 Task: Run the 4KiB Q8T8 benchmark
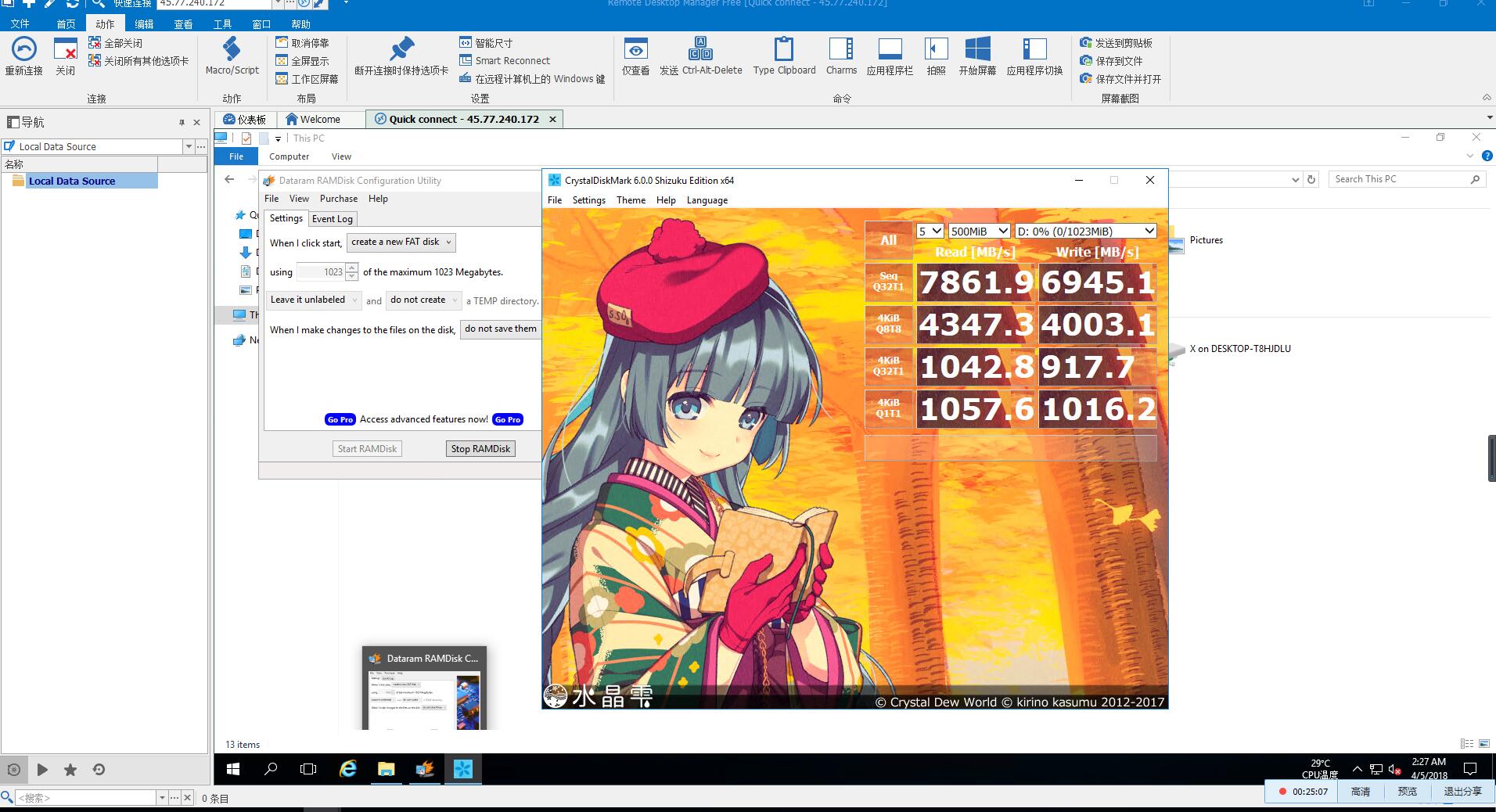coord(888,324)
